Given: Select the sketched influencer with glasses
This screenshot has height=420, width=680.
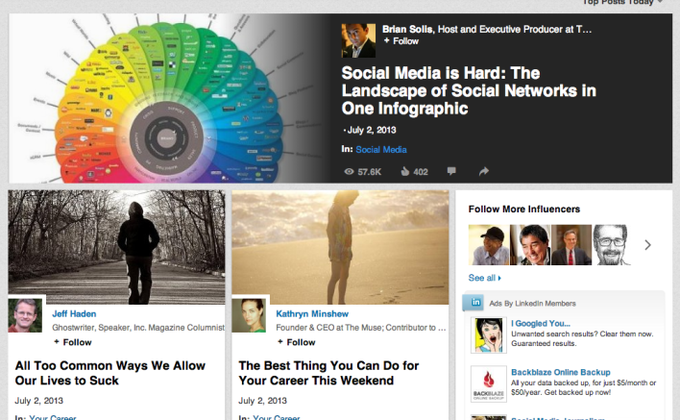Looking at the screenshot, I should (x=611, y=245).
